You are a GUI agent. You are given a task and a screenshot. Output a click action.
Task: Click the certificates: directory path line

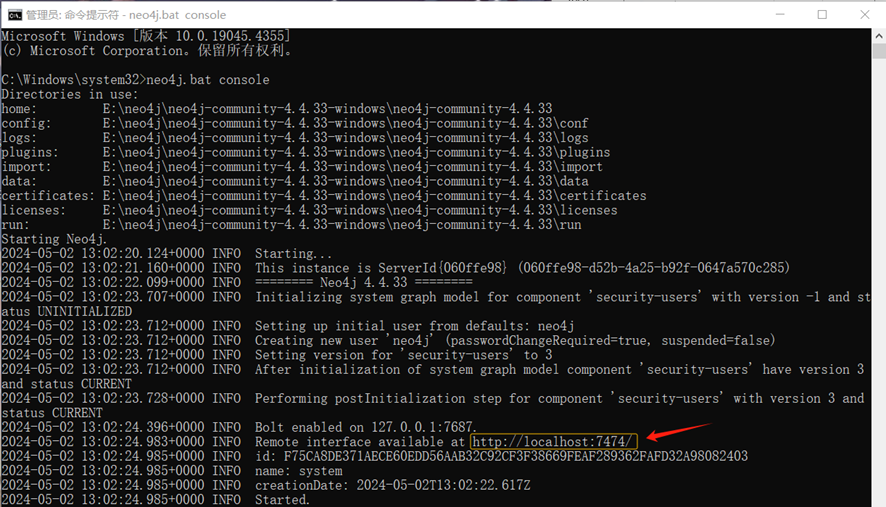[x=324, y=196]
